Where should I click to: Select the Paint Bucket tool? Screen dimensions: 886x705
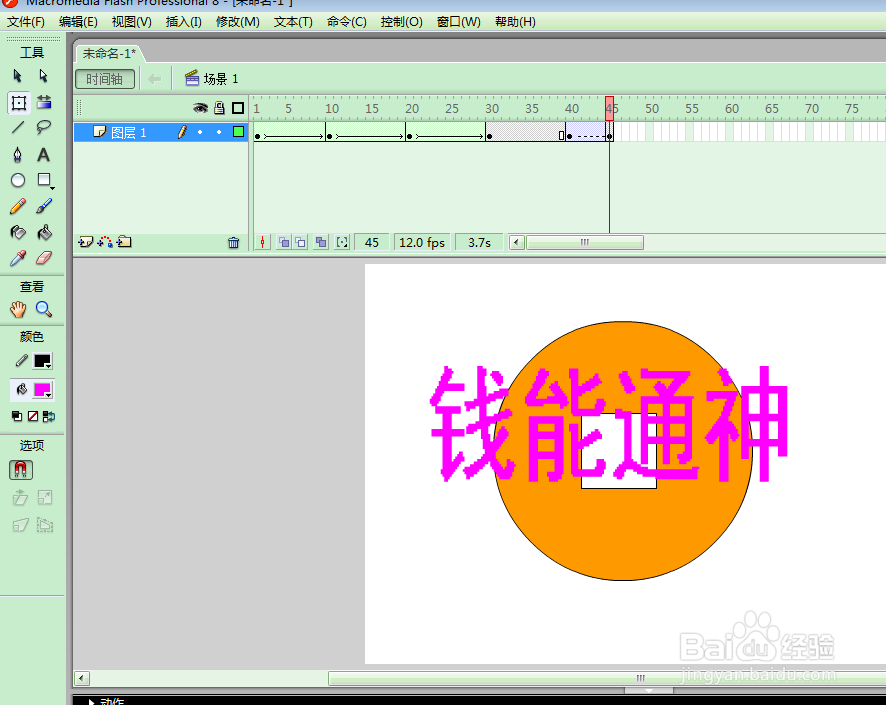(44, 232)
